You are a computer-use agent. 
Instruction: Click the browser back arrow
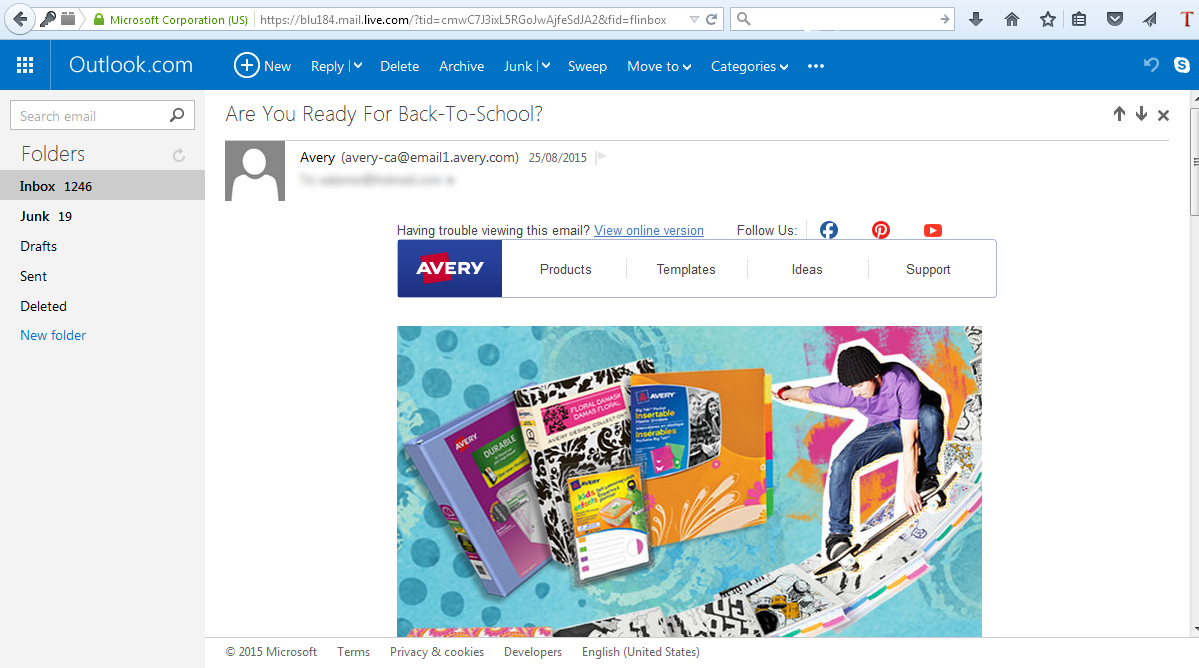click(21, 19)
